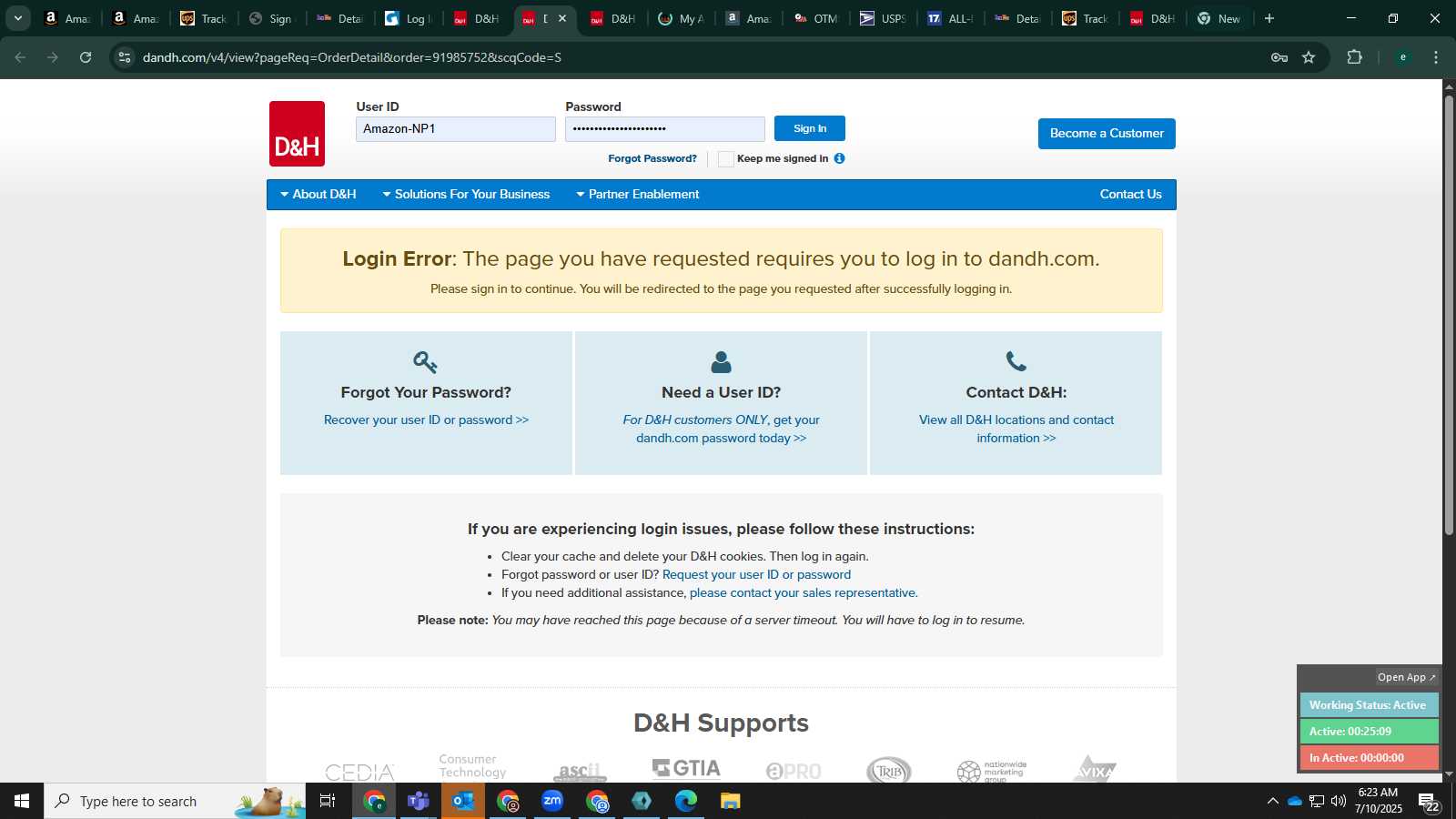
Task: Open Request your user ID or password link
Action: pos(756,575)
